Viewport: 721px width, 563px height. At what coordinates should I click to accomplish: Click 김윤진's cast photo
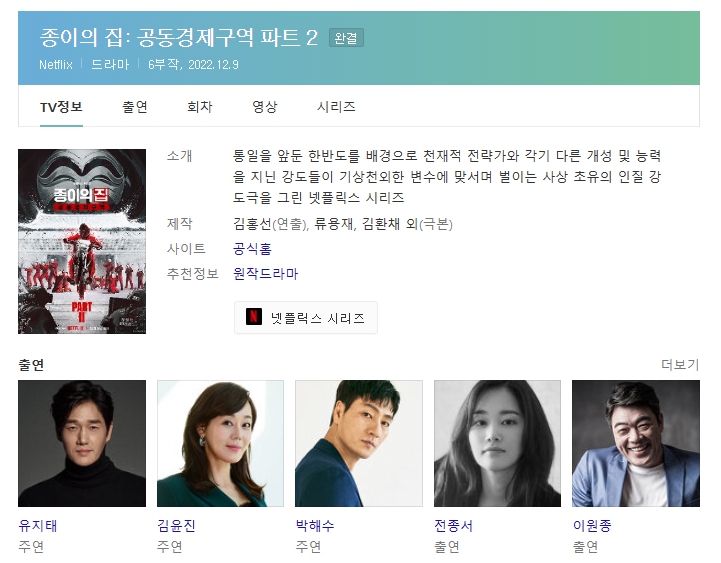220,443
